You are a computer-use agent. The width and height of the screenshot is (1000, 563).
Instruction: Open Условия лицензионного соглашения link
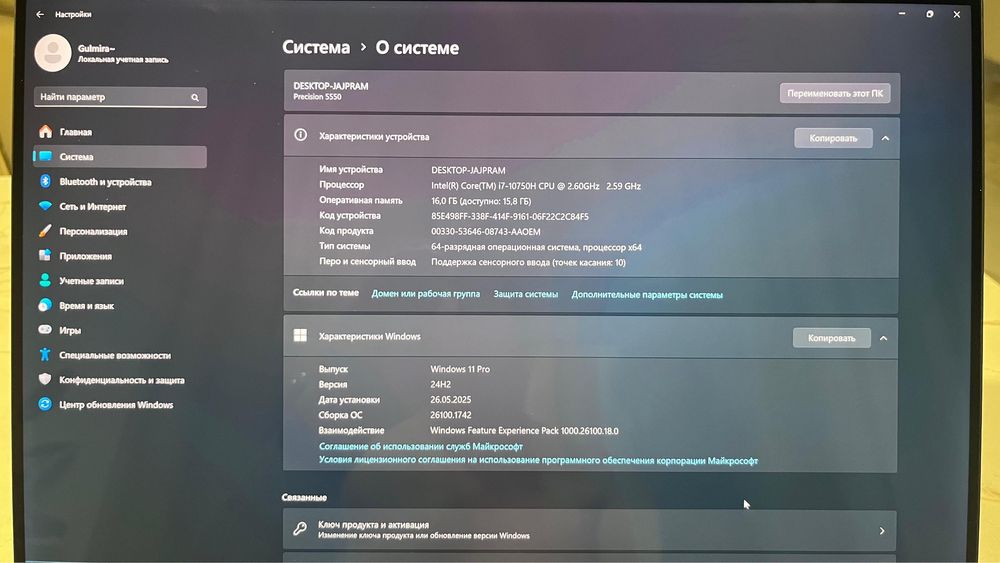pos(538,460)
